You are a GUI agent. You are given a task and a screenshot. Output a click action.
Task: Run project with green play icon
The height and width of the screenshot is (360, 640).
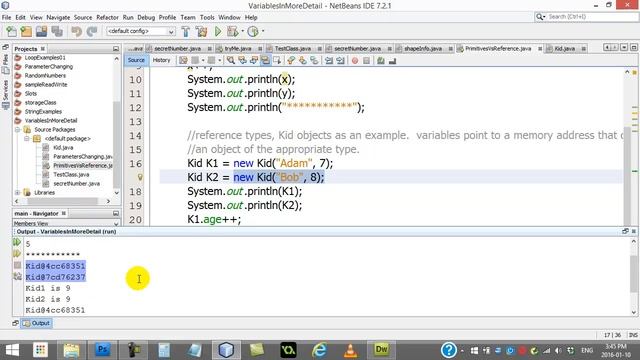[218, 31]
